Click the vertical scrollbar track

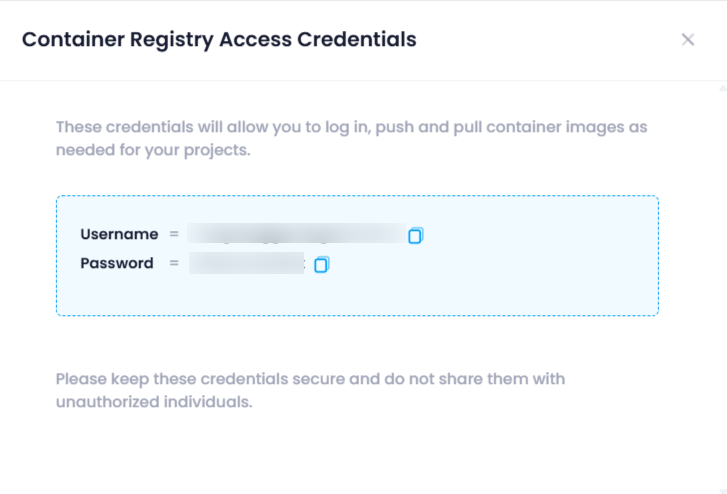[722, 288]
